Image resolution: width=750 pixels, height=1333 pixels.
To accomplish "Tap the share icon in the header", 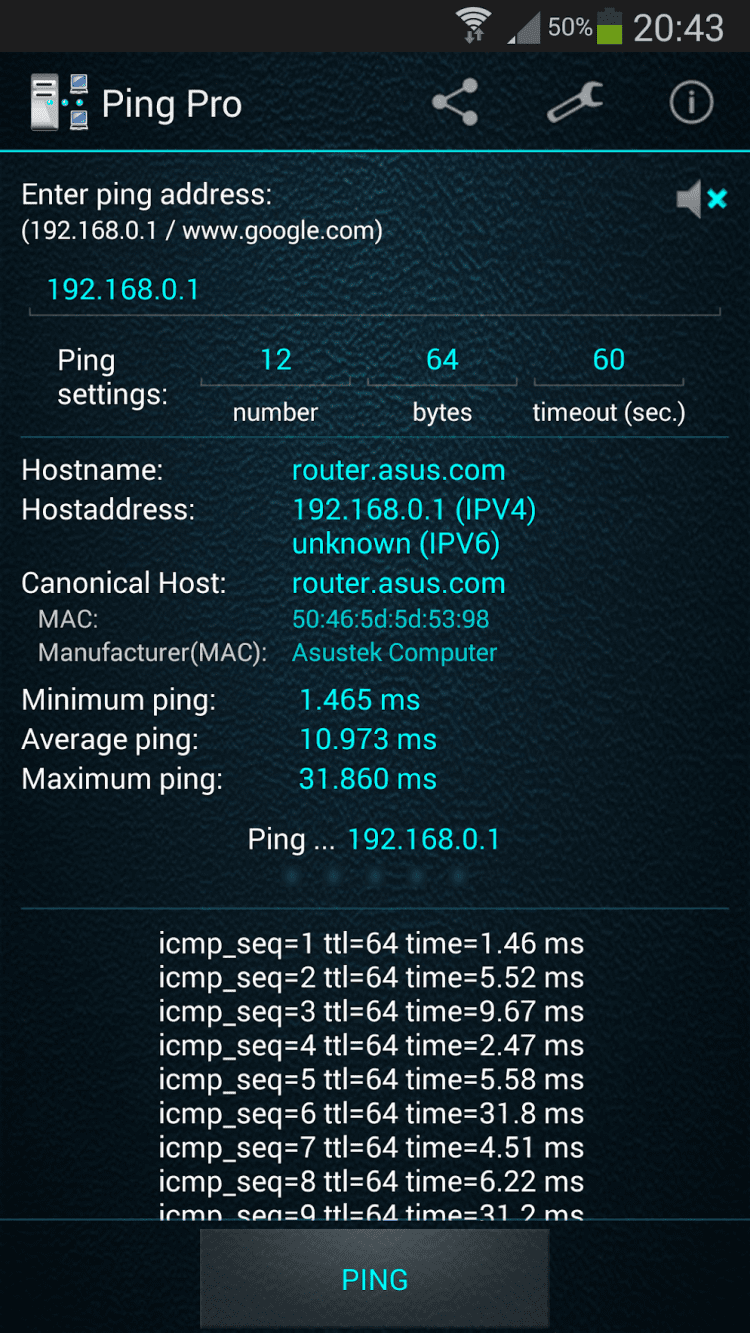I will point(455,103).
